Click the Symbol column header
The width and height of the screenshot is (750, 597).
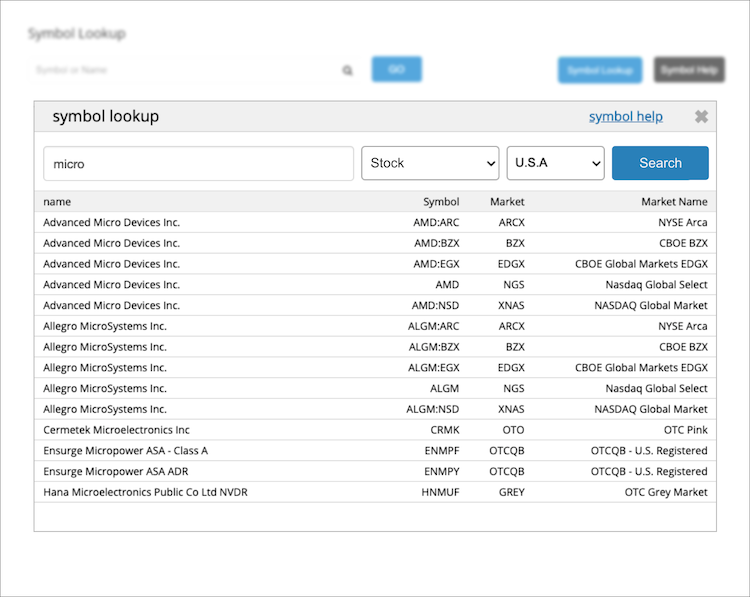[x=441, y=202]
